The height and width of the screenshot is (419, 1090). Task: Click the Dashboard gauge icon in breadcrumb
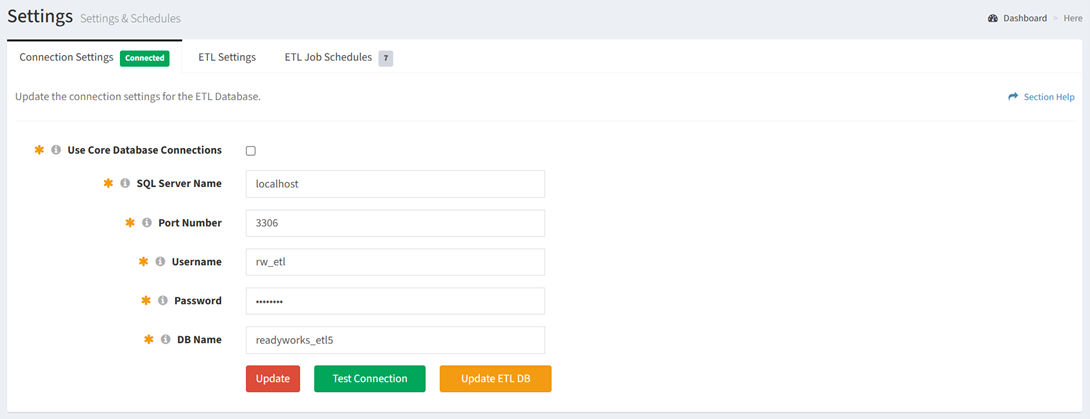(x=993, y=18)
